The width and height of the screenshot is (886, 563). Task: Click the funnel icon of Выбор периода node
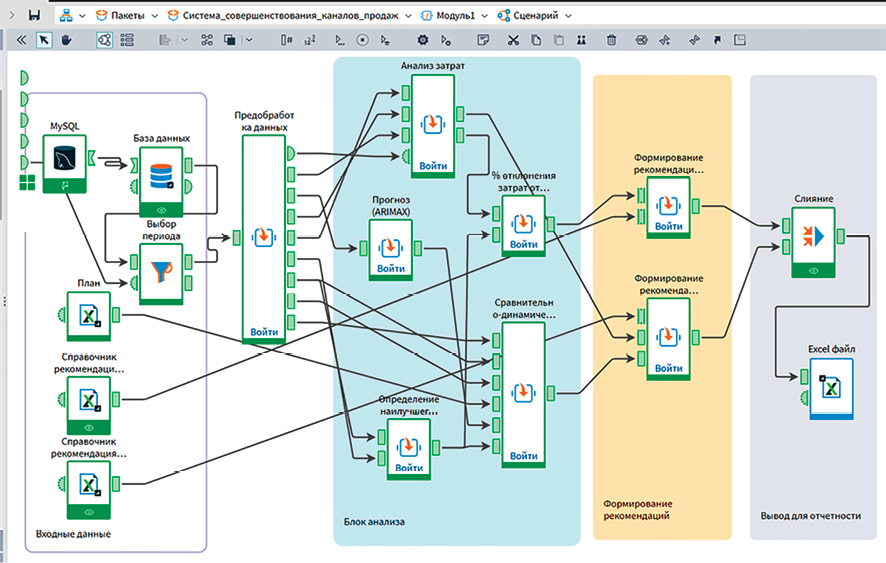point(160,268)
